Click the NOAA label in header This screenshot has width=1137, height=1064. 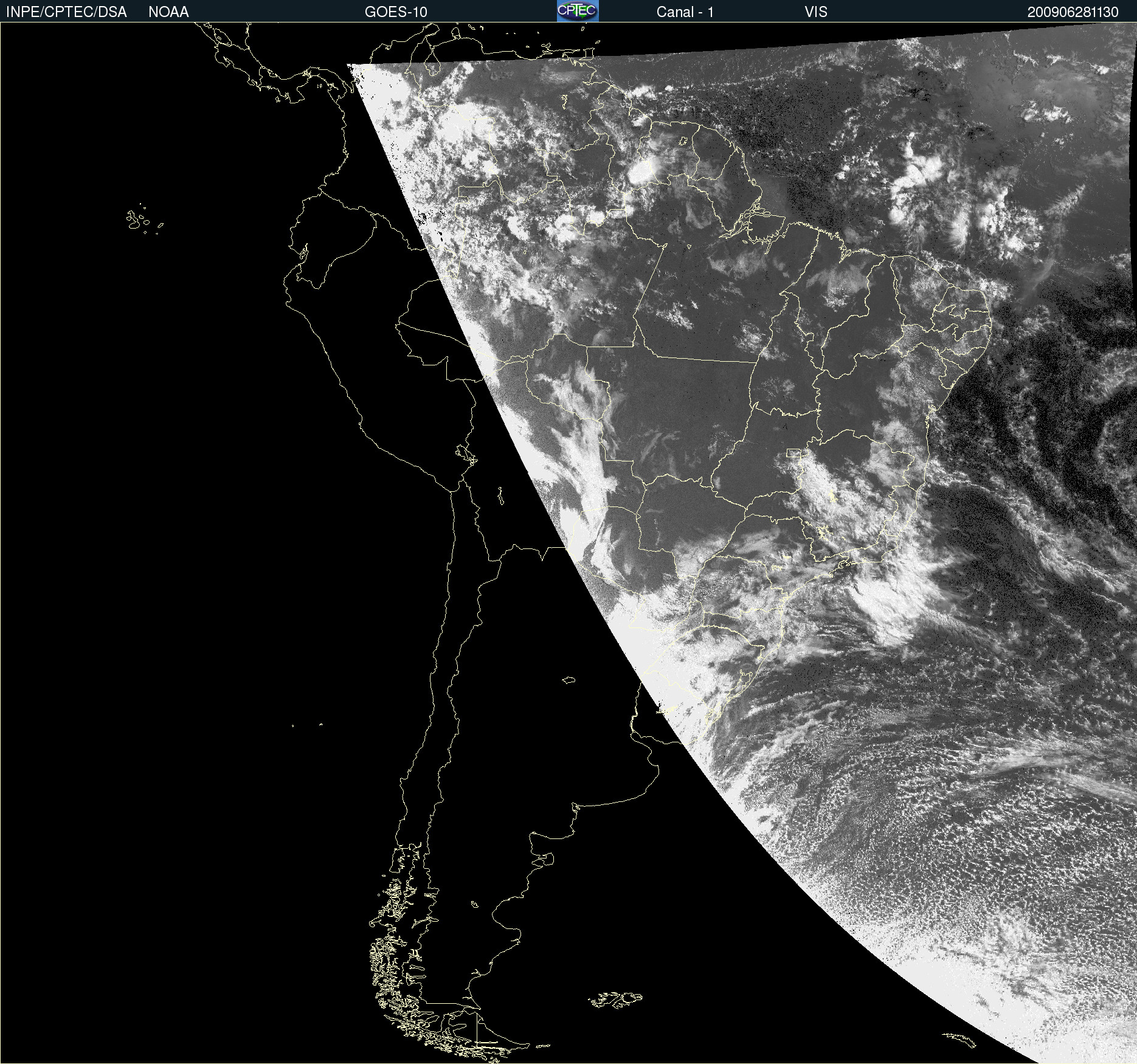point(168,12)
